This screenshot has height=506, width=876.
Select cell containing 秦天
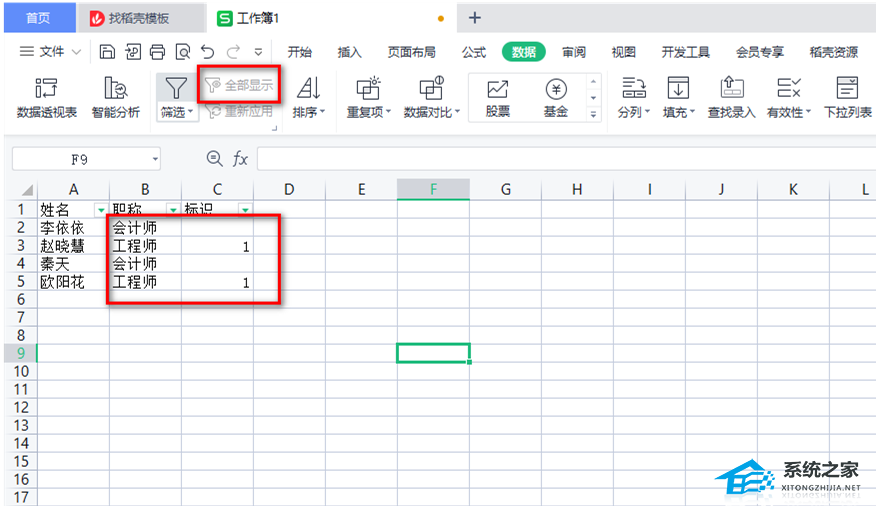point(73,264)
